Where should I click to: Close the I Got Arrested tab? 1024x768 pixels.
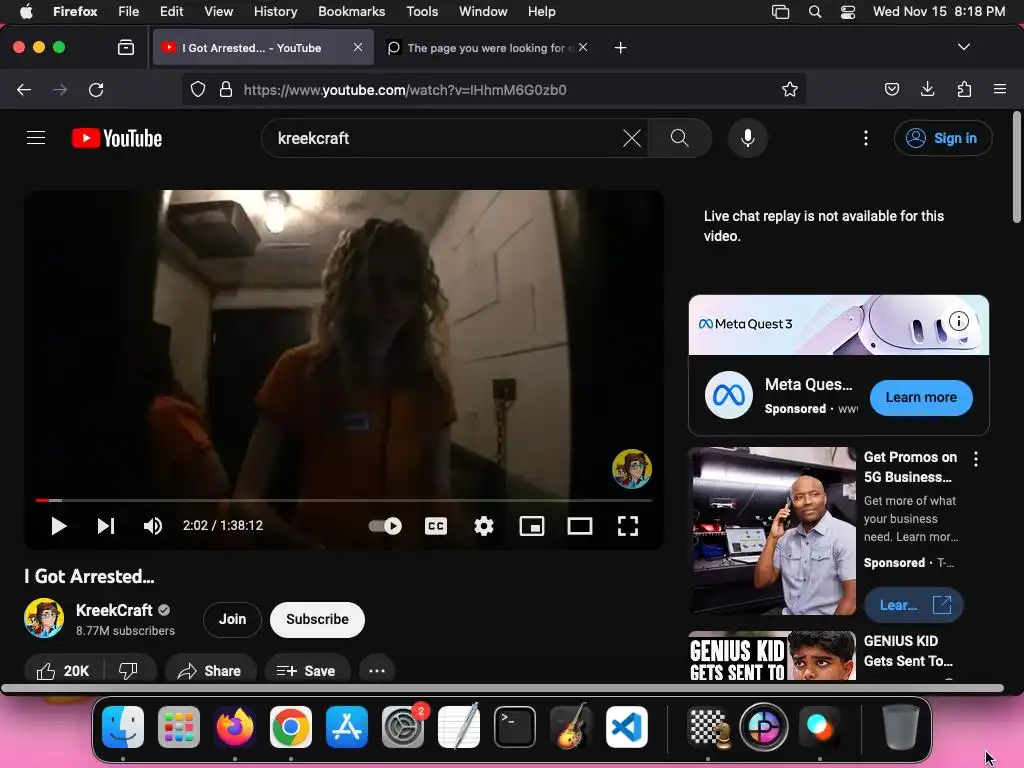[358, 47]
